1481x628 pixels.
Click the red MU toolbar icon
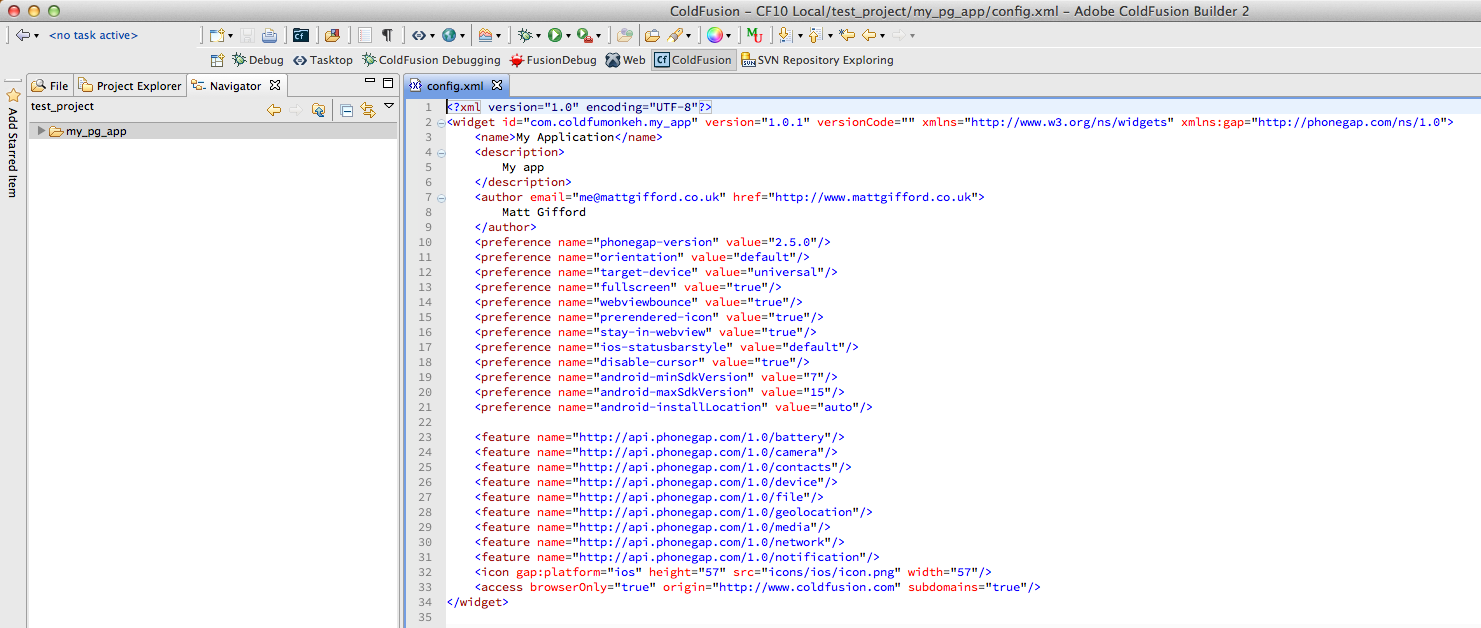[x=755, y=35]
